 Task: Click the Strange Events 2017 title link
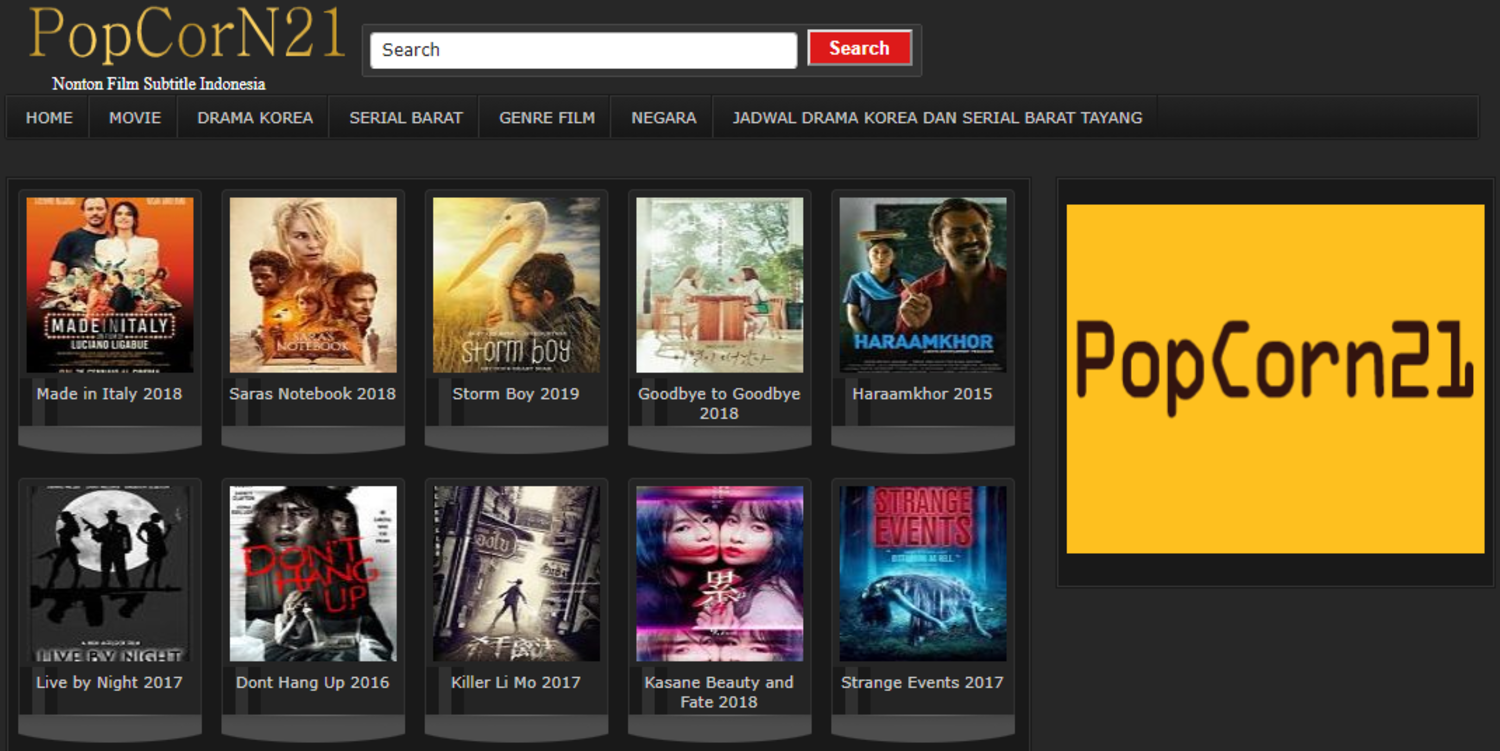922,683
